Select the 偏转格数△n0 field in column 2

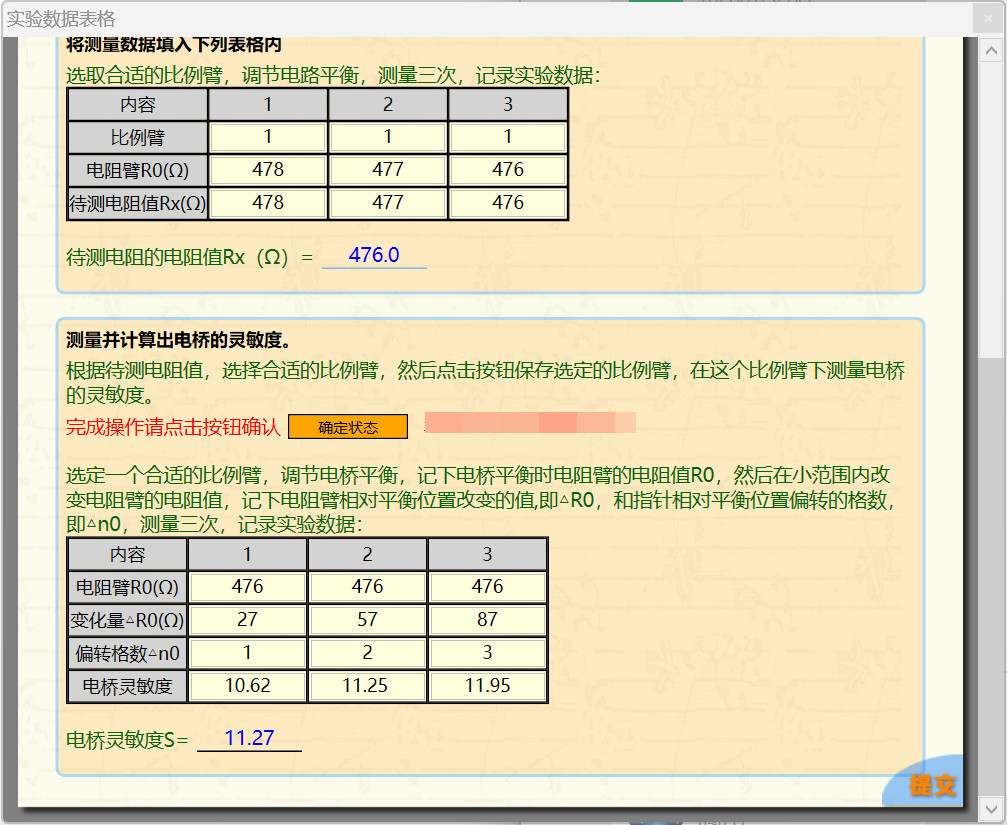(x=367, y=653)
